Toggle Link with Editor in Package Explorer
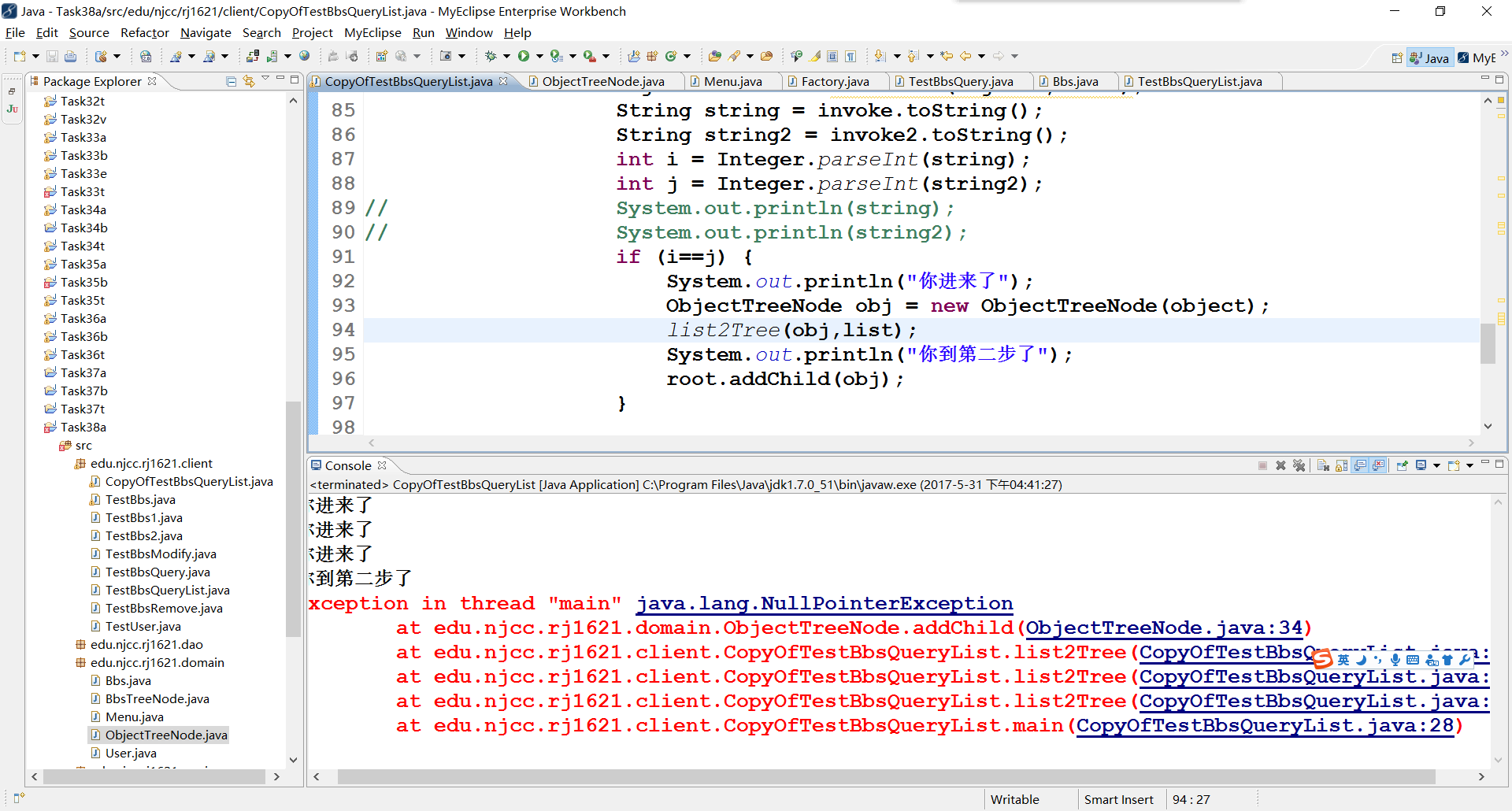The width and height of the screenshot is (1512, 811). pos(249,81)
